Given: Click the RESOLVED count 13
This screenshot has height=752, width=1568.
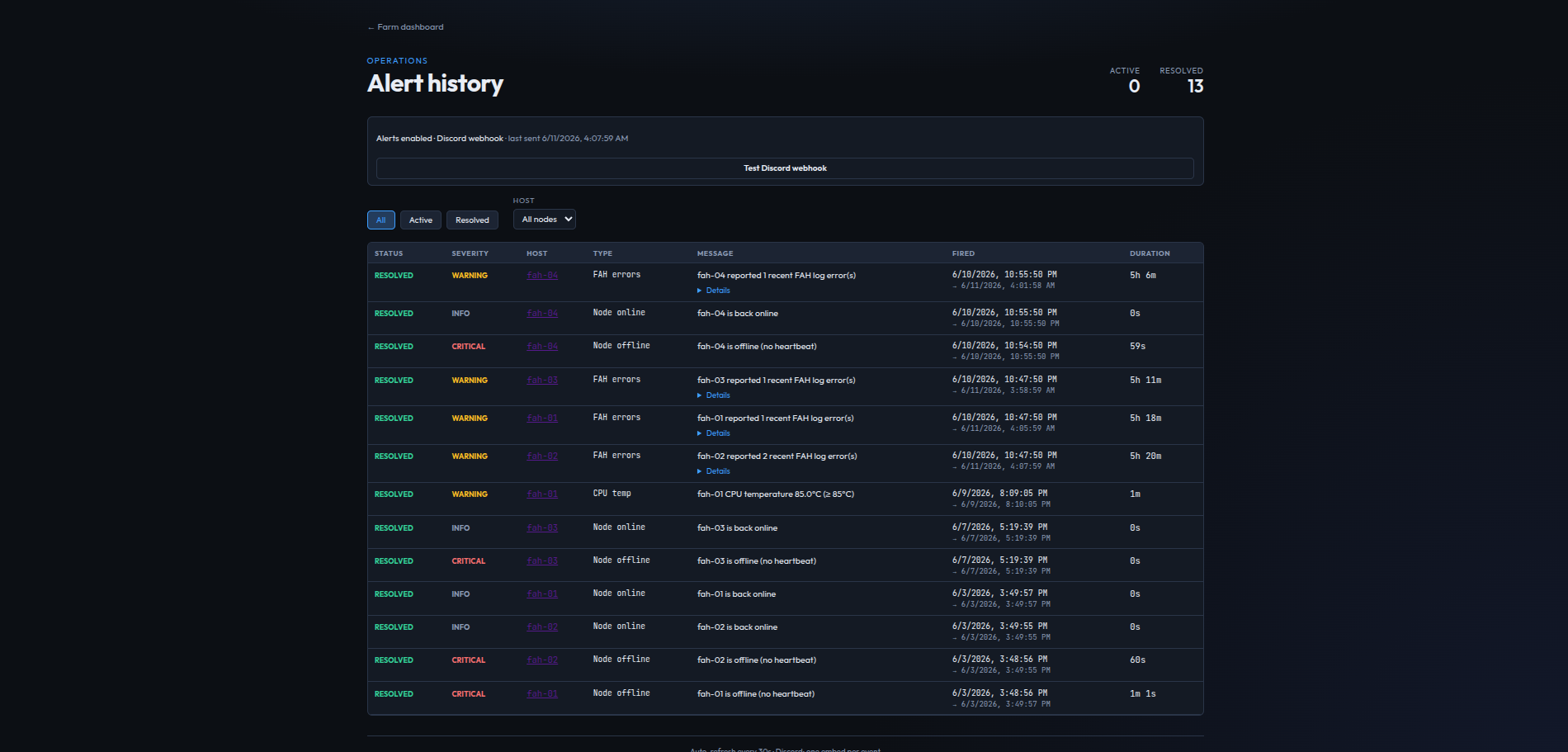Looking at the screenshot, I should pos(1195,87).
